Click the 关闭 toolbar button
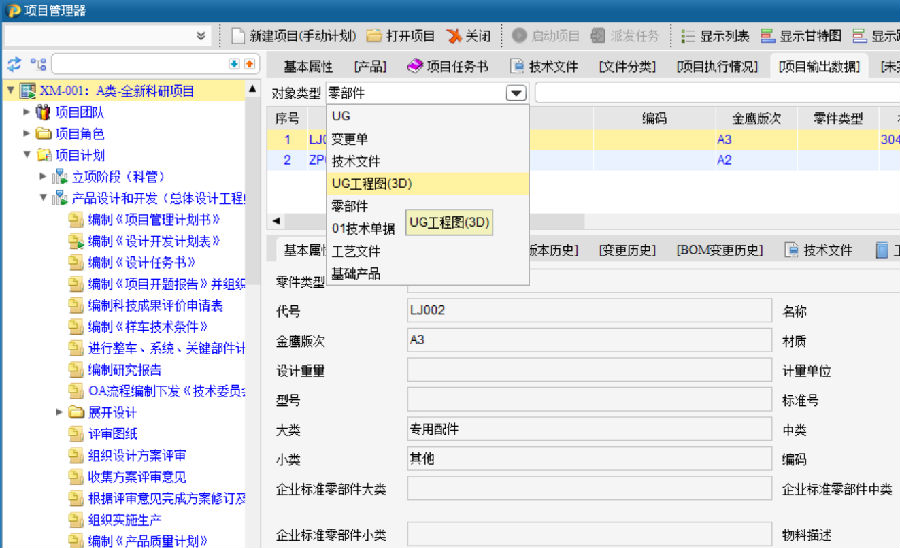Screen dimensions: 900x548 pyautogui.click(x=468, y=35)
